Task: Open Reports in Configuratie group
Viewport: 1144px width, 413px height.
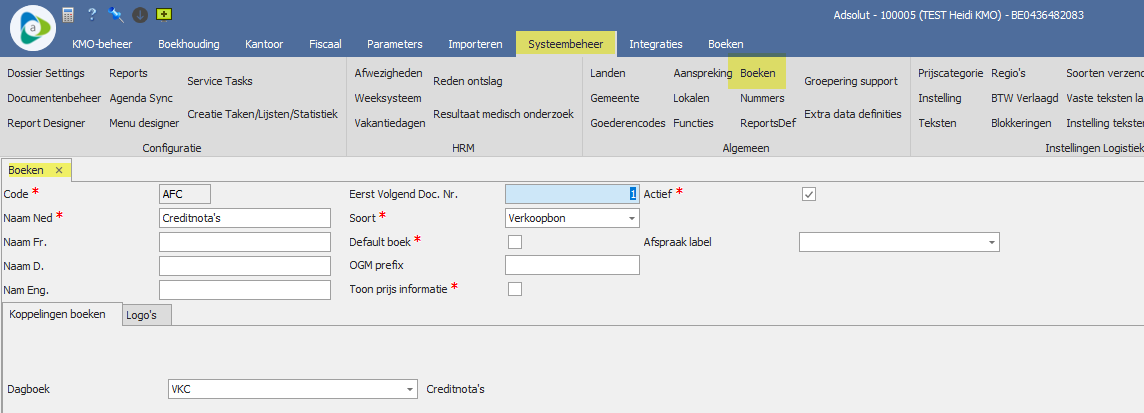Action: click(x=128, y=73)
